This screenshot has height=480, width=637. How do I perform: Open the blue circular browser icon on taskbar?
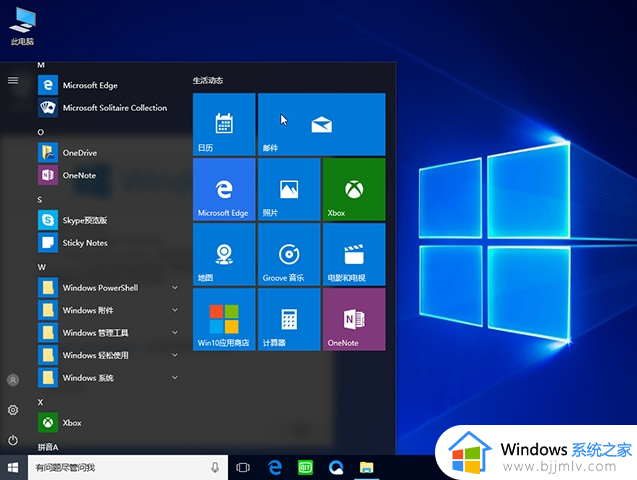pyautogui.click(x=336, y=467)
